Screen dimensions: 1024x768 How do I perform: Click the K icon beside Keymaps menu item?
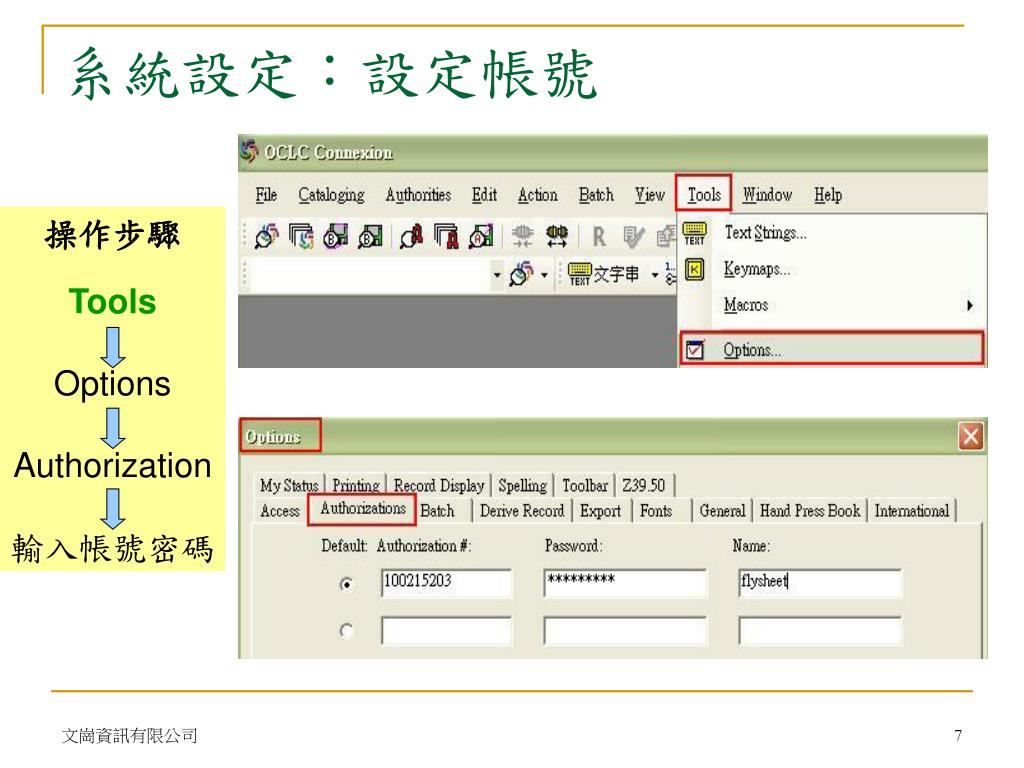(x=694, y=269)
